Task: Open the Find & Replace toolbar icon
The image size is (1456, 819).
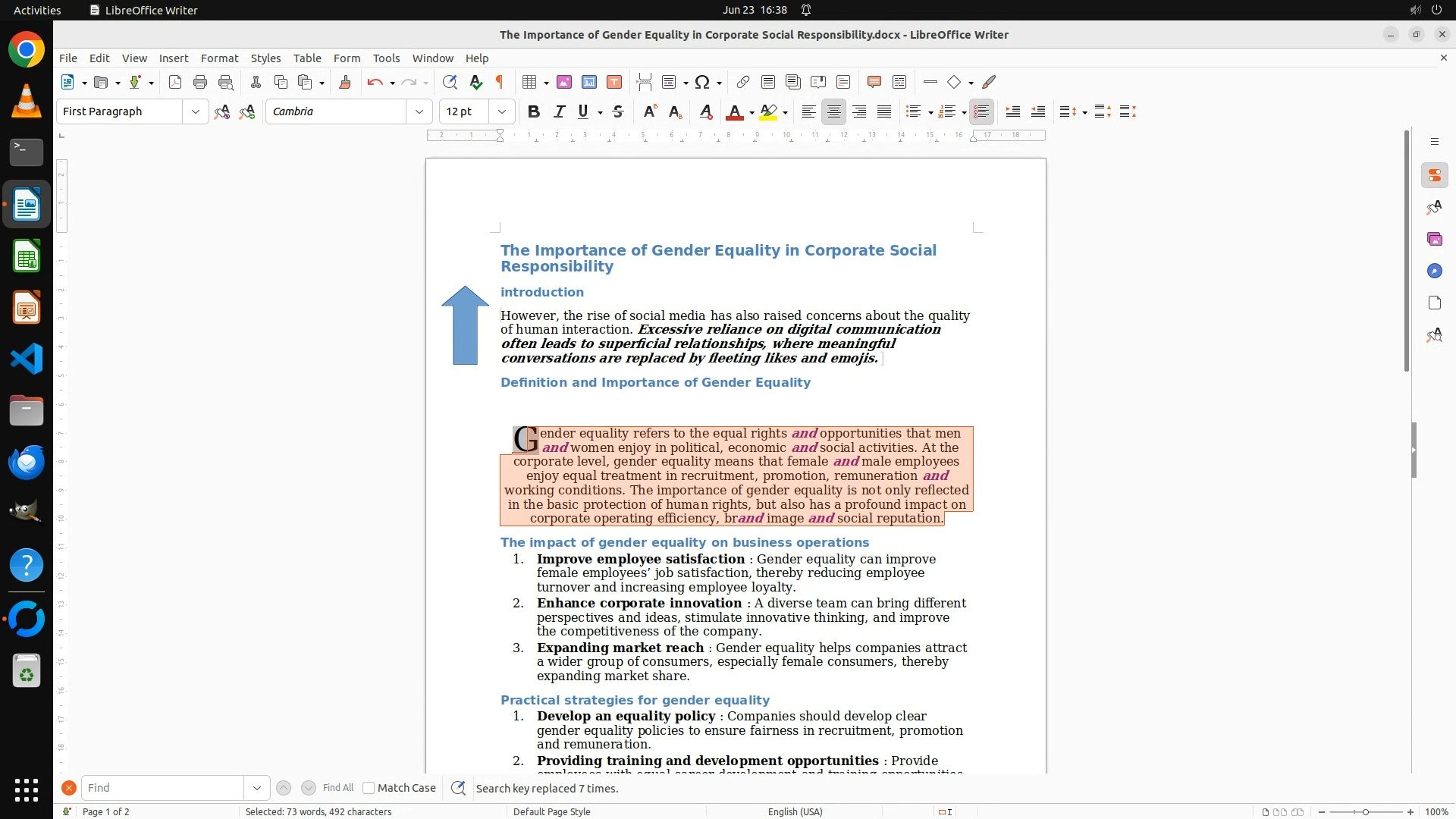Action: click(x=450, y=82)
